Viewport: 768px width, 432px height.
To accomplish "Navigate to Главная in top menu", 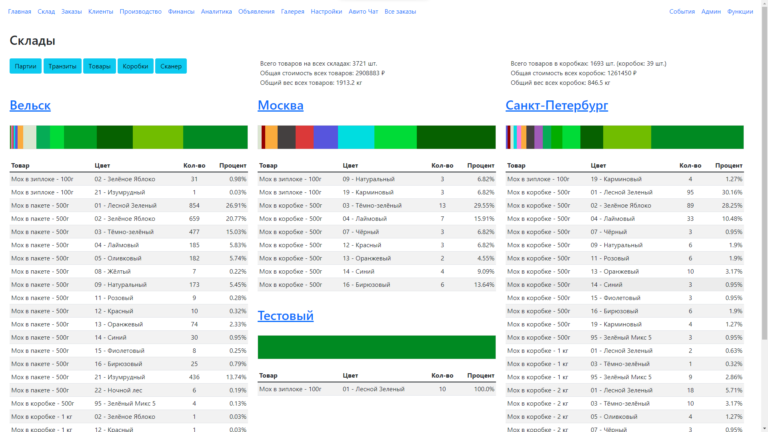I will pyautogui.click(x=20, y=10).
